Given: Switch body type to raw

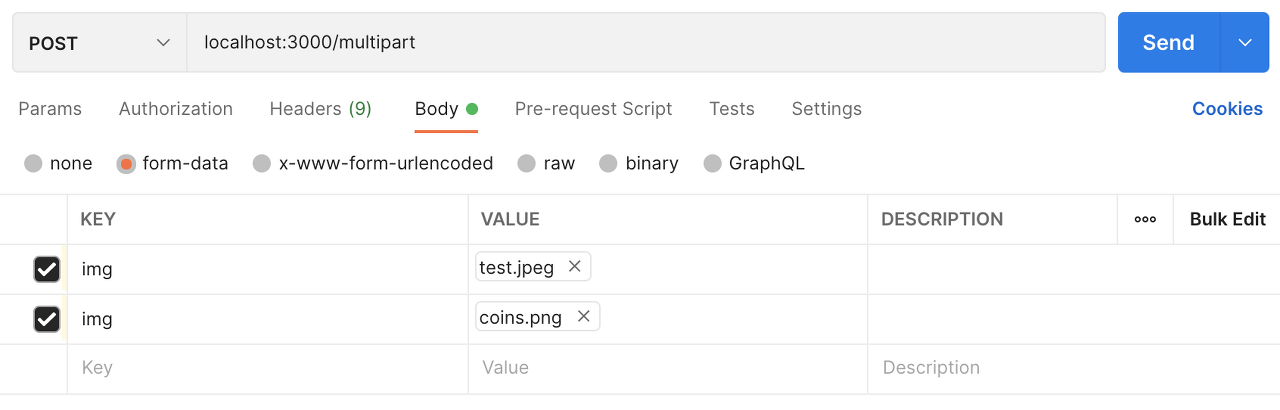Looking at the screenshot, I should [x=526, y=163].
